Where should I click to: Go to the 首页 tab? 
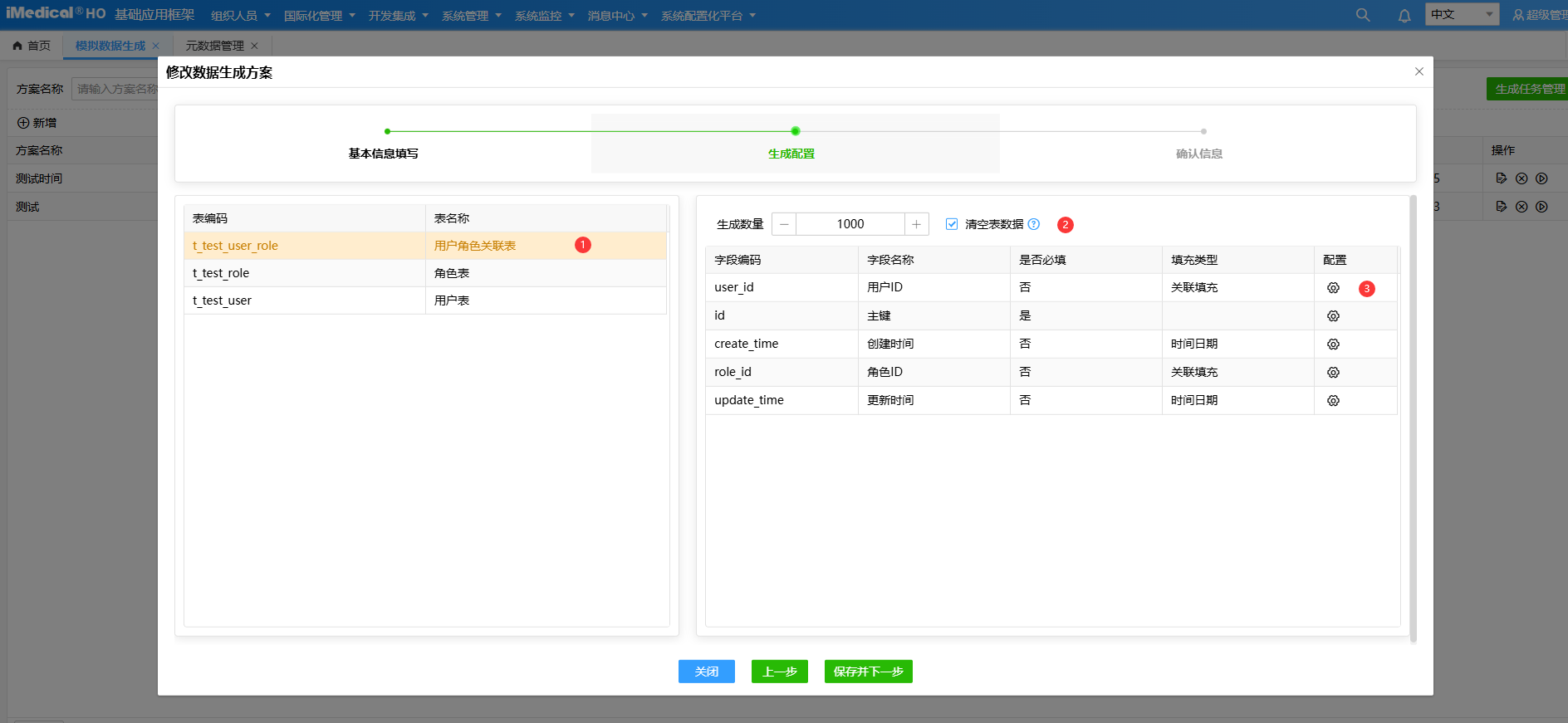point(32,46)
